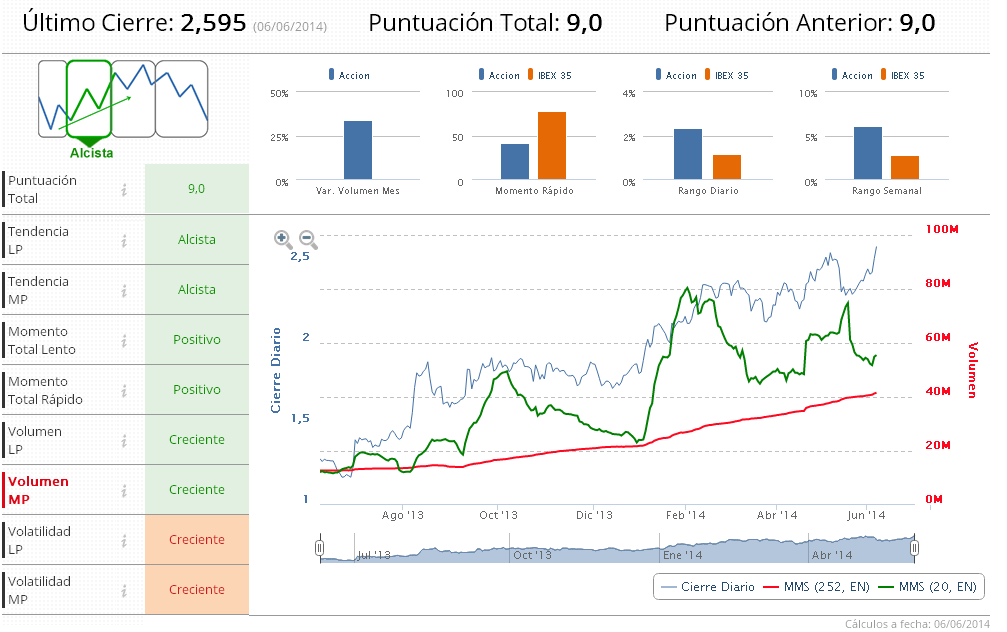Click Creciente value for Volatilidad MP
This screenshot has height=632, width=1007.
click(x=197, y=590)
